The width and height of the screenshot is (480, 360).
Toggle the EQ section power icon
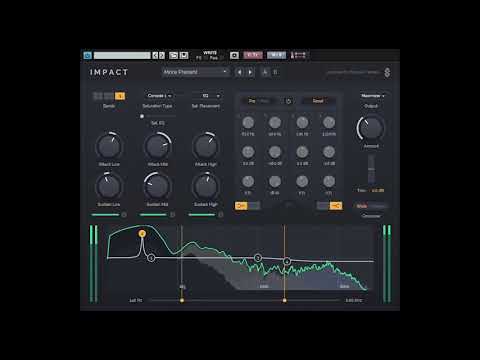click(x=289, y=101)
